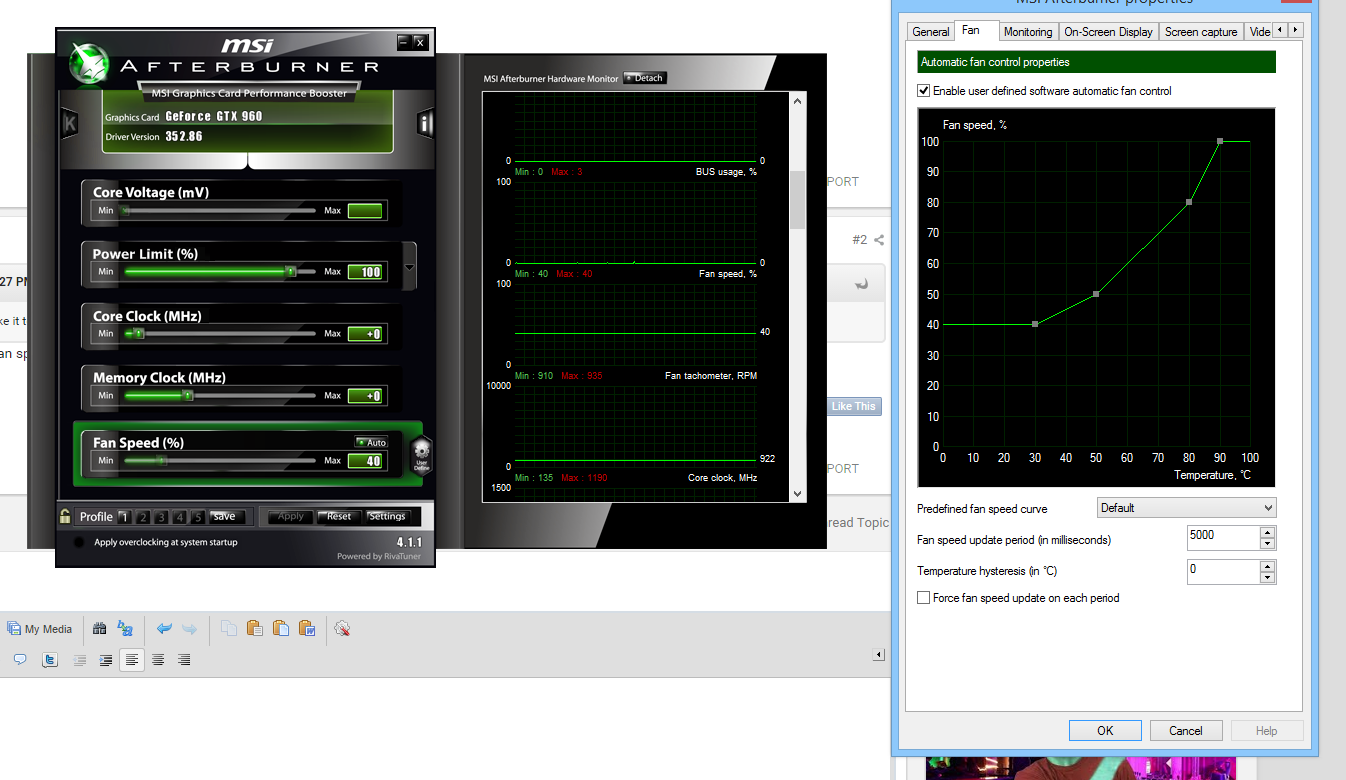Image resolution: width=1346 pixels, height=780 pixels.
Task: Detach the Hardware Monitor panel
Action: click(644, 78)
